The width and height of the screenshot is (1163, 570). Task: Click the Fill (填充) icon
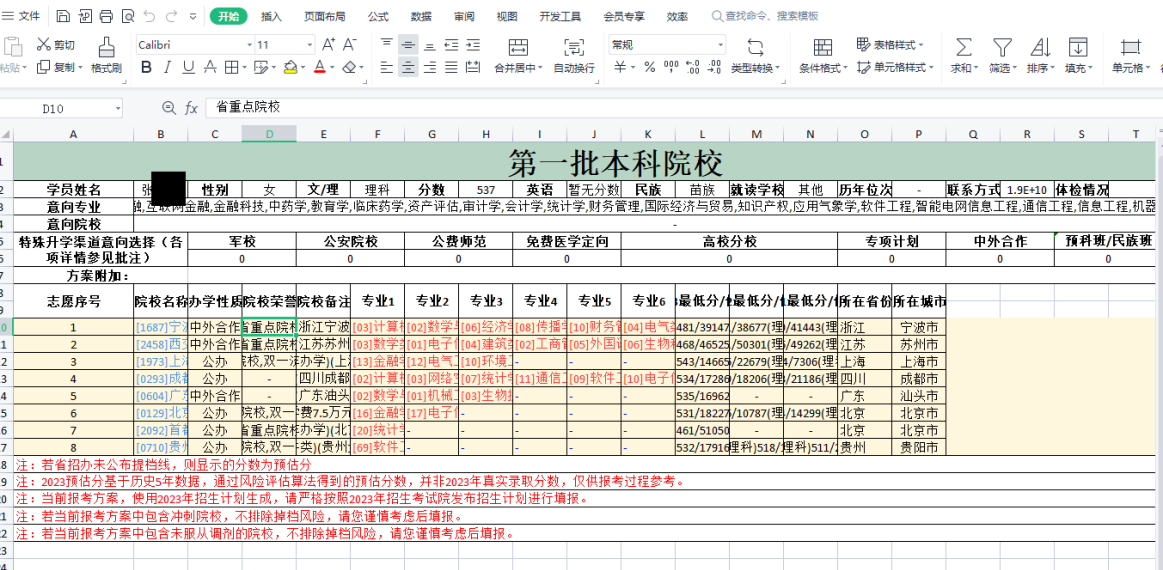click(x=1077, y=48)
